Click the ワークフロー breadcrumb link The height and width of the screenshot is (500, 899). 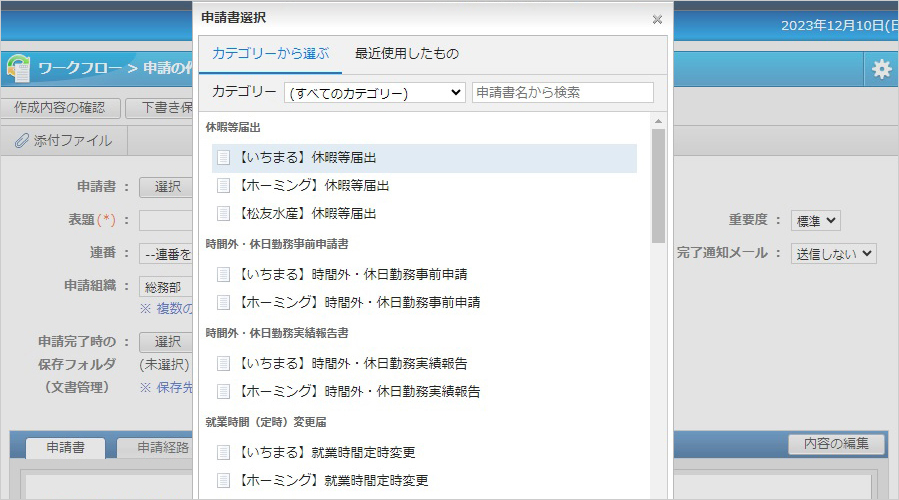point(80,68)
